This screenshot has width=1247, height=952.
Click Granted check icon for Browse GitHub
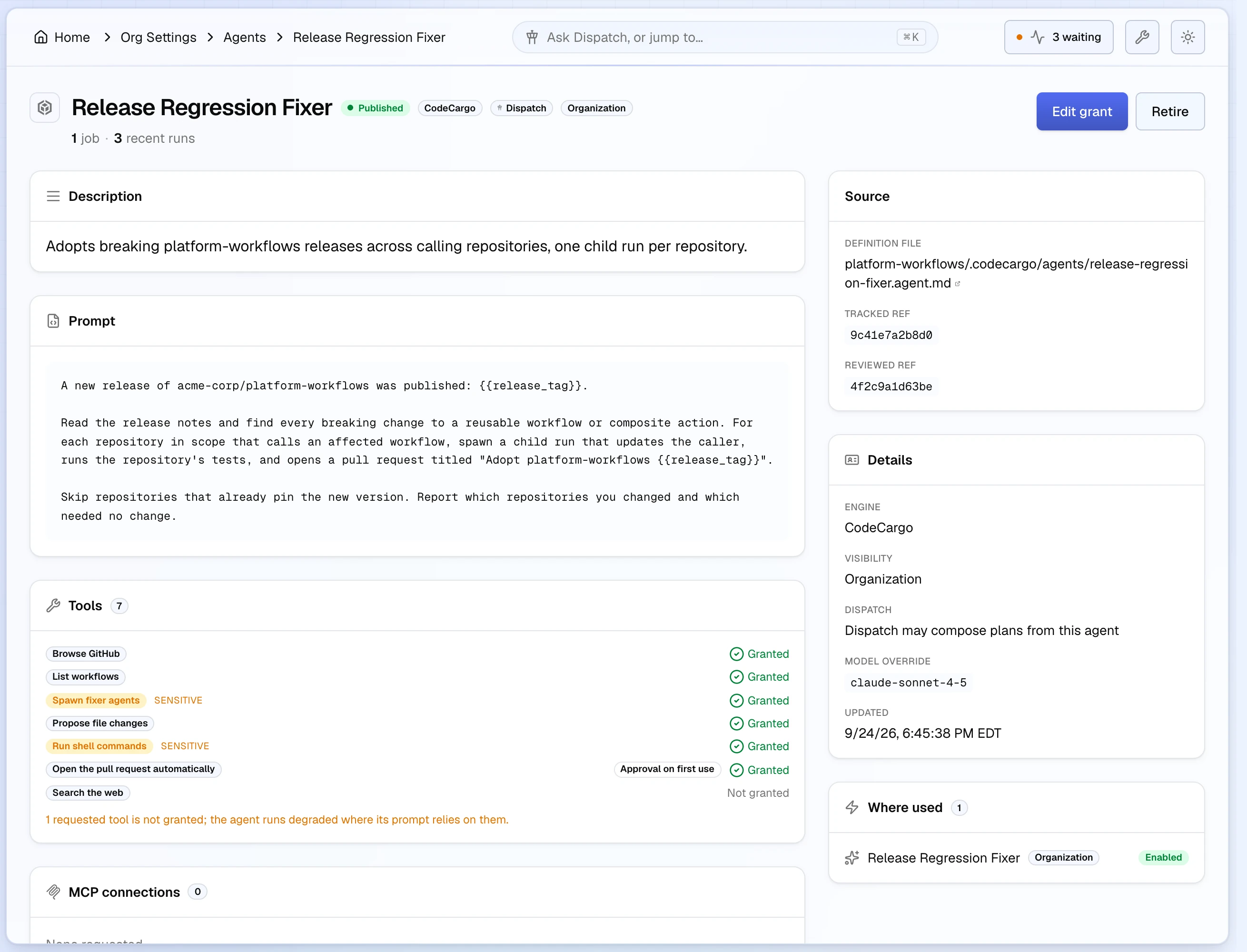[736, 654]
